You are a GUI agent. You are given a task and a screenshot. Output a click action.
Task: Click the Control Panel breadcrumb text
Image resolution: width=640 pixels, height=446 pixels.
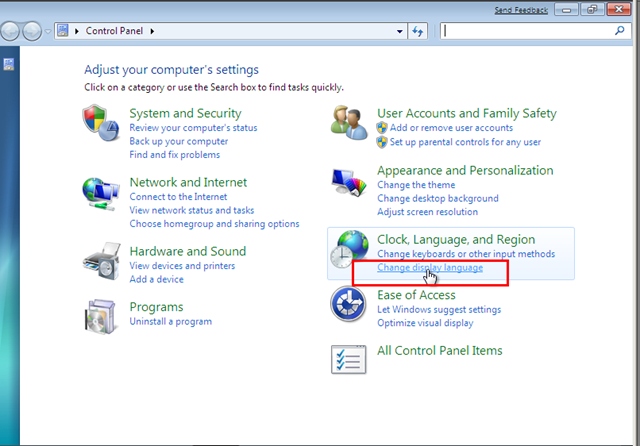tap(114, 31)
